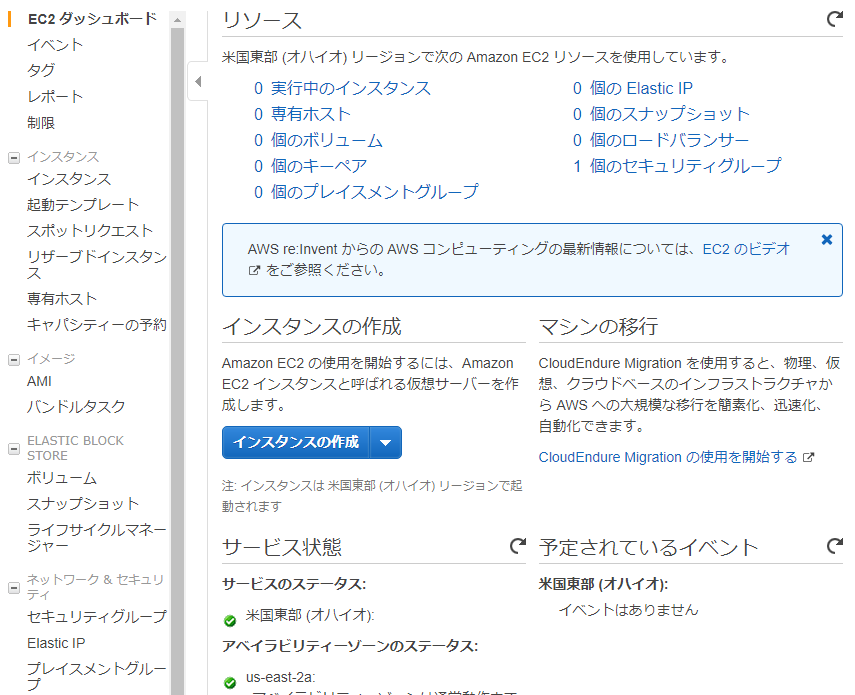Open Elastic IP in the sidebar
The height and width of the screenshot is (695, 855).
56,643
